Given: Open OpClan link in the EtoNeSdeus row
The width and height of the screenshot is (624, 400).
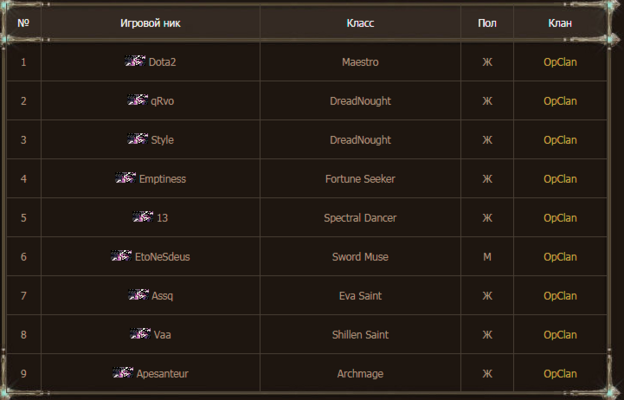Looking at the screenshot, I should coord(560,257).
